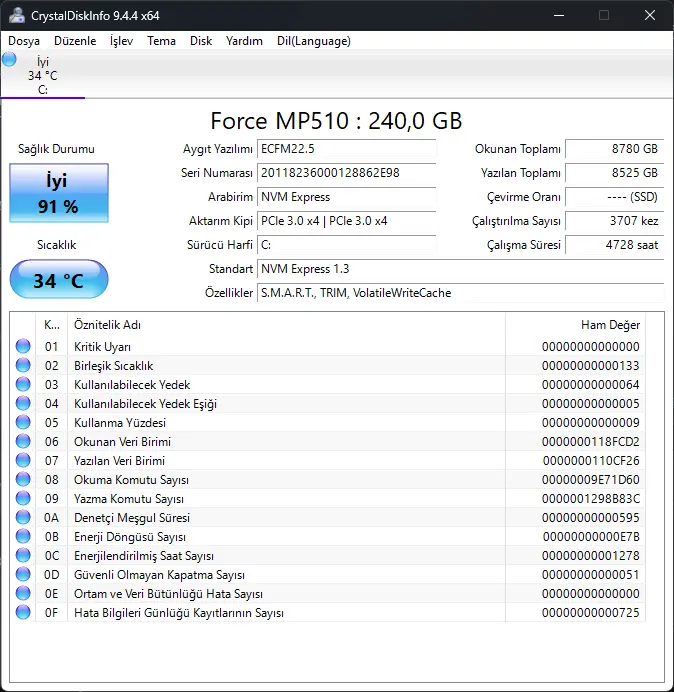Click the CrystalDiskInfo title bar app icon
This screenshot has height=692, width=674.
pyautogui.click(x=17, y=15)
